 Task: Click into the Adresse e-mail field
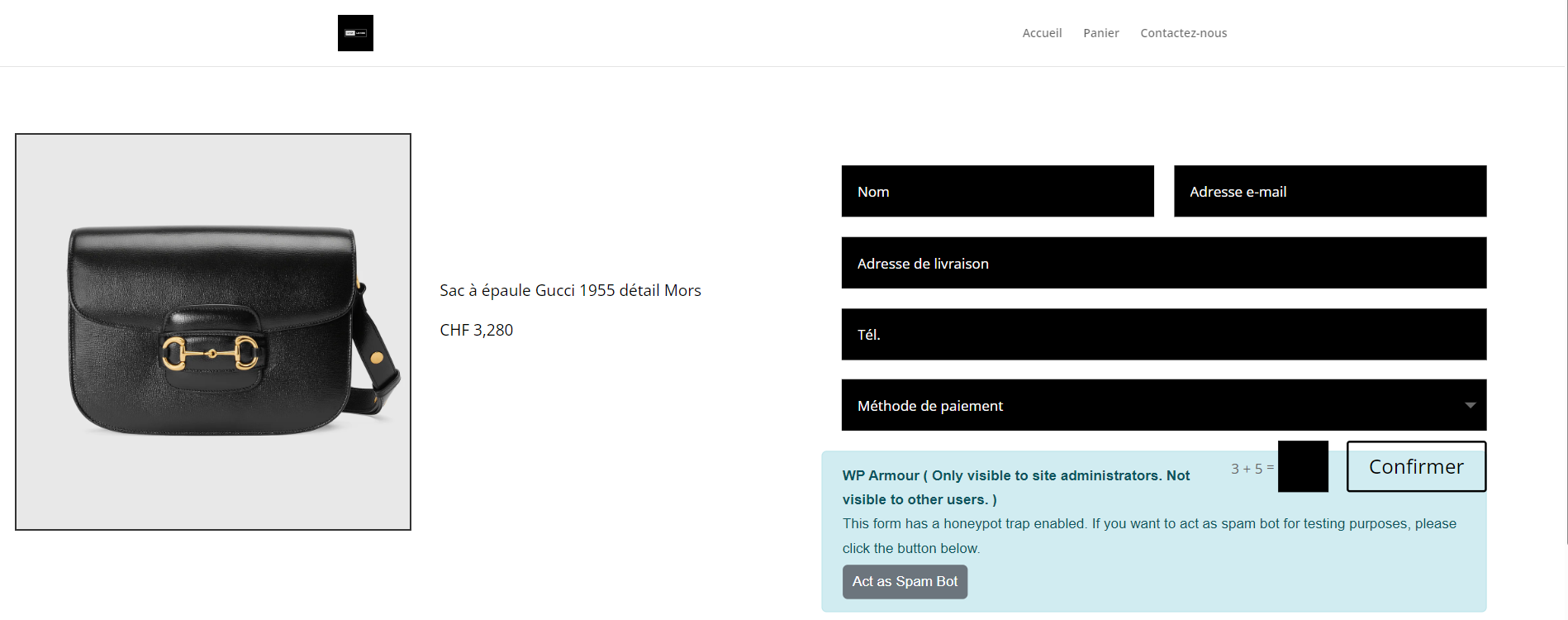click(1329, 191)
